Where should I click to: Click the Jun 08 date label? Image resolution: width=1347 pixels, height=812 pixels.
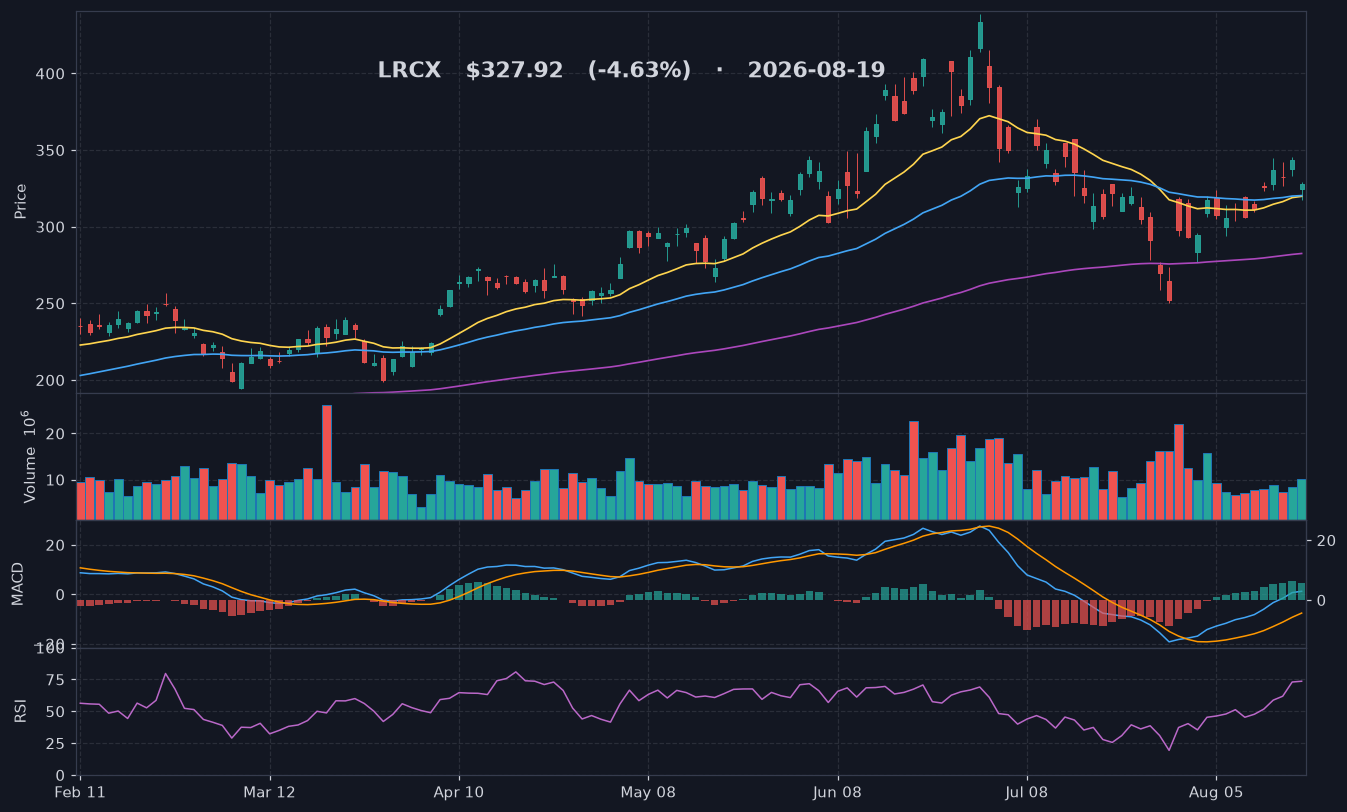837,791
